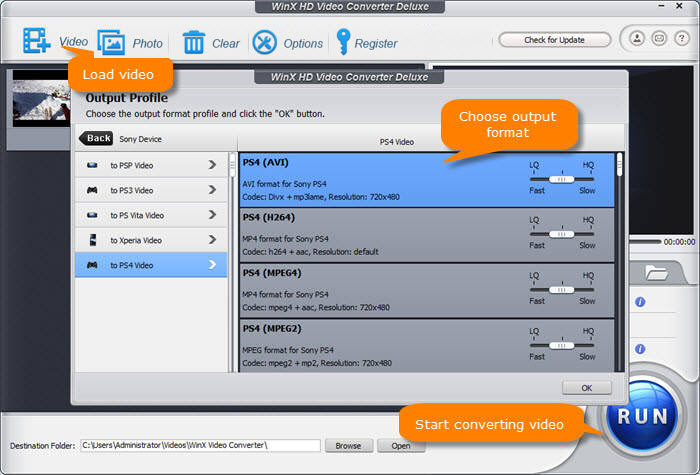
Task: Click Codec: h264 + aac description
Action: 310,252
